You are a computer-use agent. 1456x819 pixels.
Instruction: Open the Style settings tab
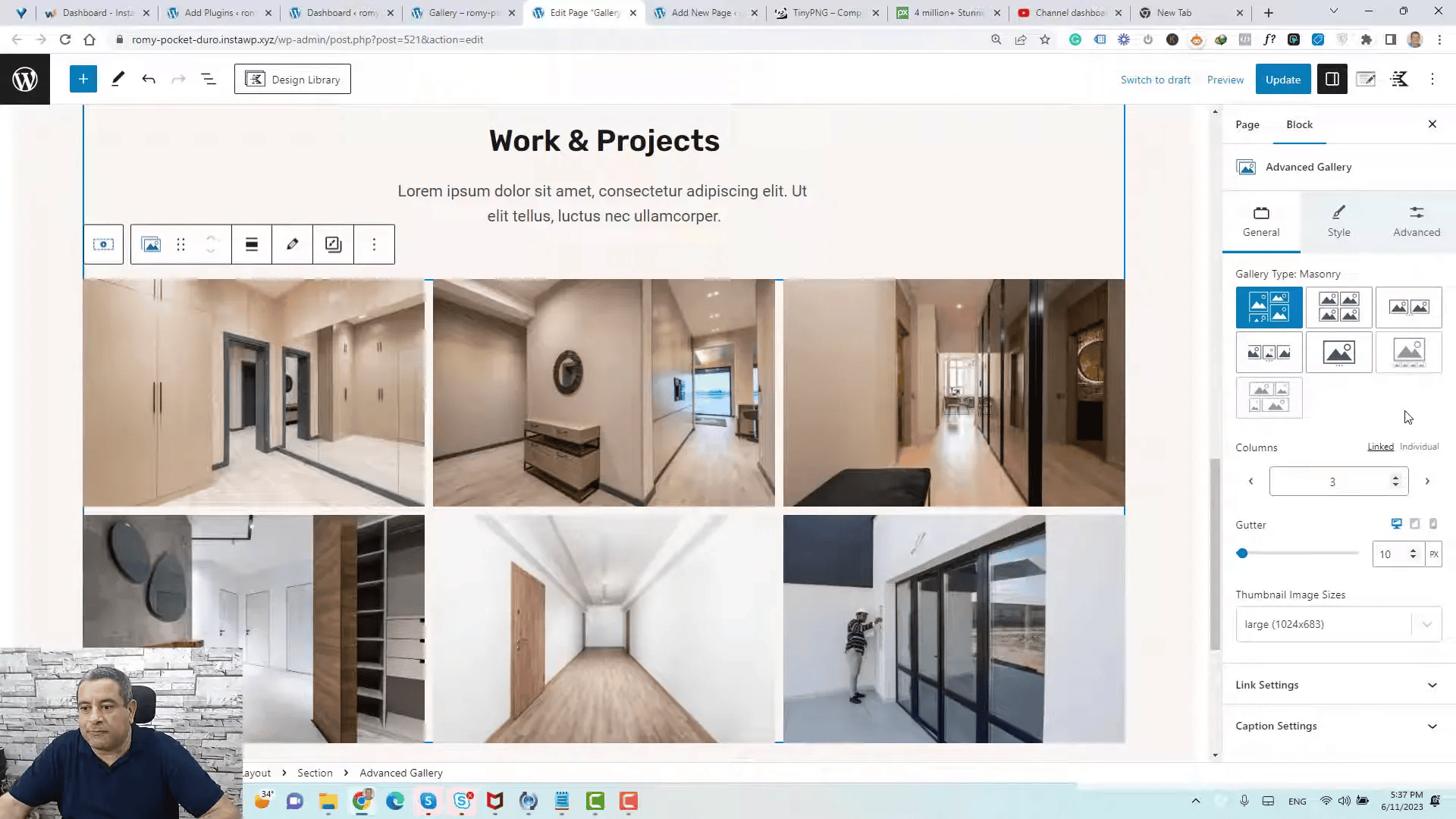(x=1339, y=221)
